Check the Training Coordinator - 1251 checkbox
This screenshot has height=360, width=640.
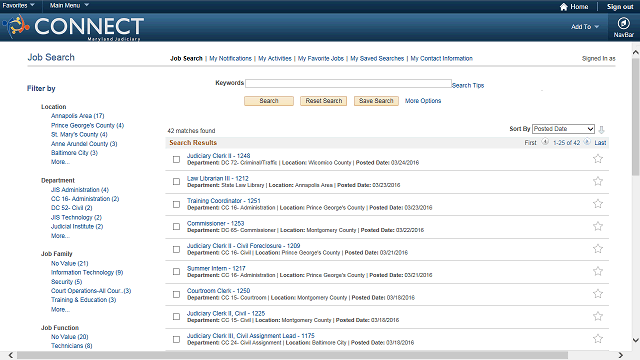(176, 204)
